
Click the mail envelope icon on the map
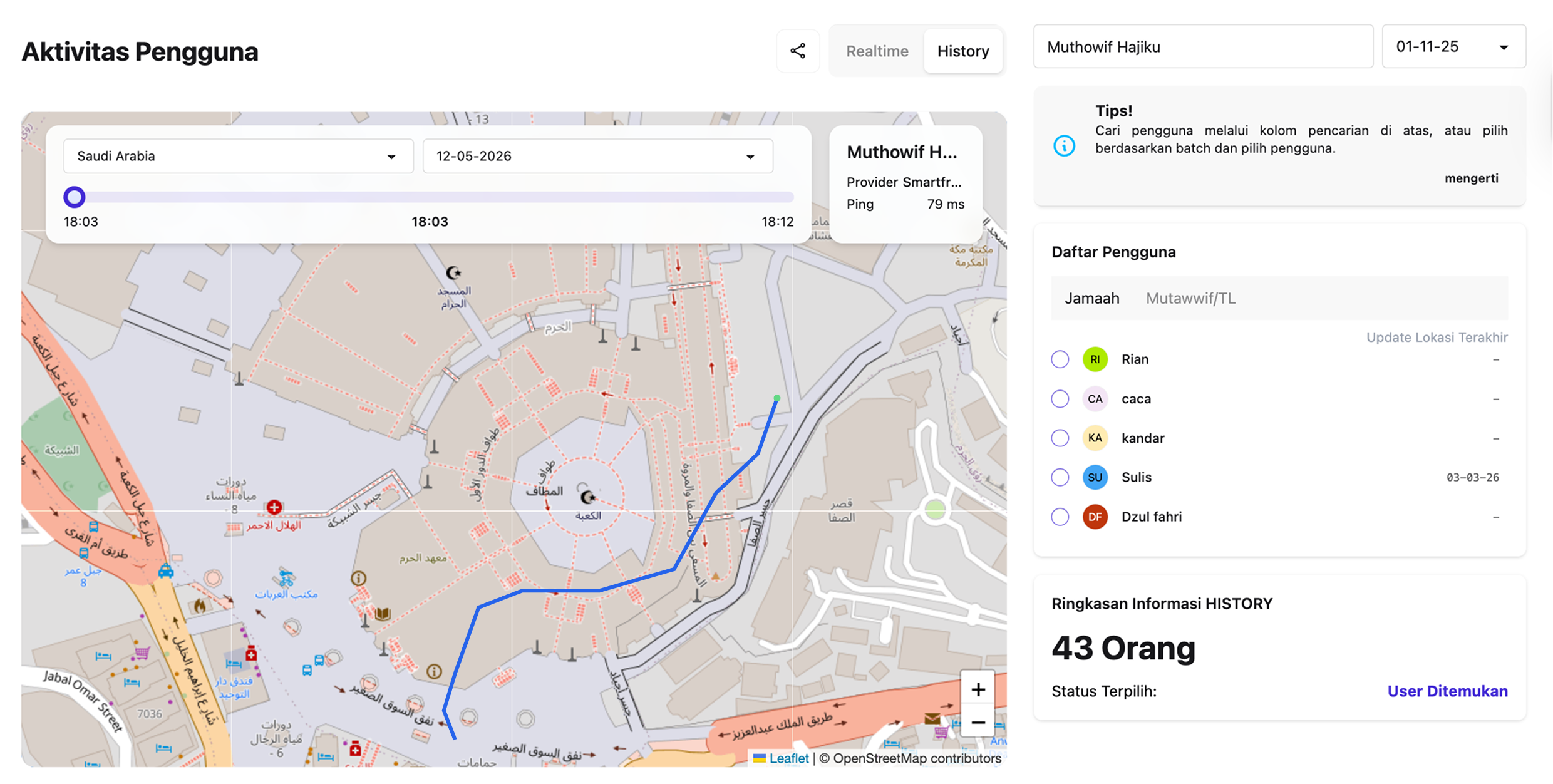tap(932, 718)
